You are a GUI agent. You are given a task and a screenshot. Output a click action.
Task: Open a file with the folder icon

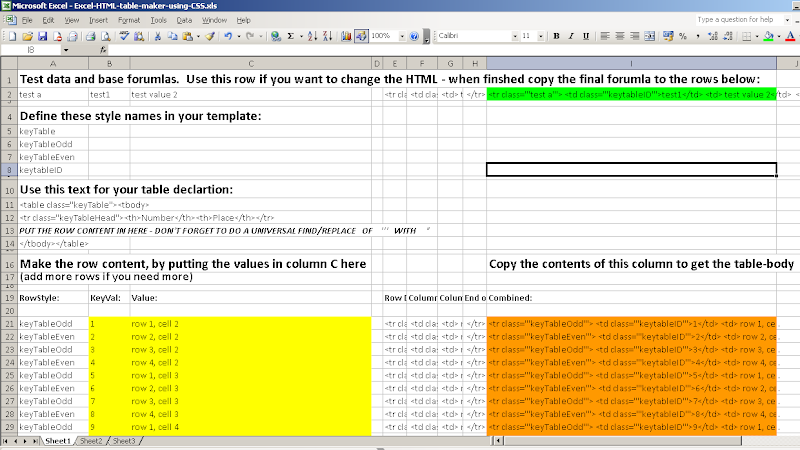click(x=28, y=36)
